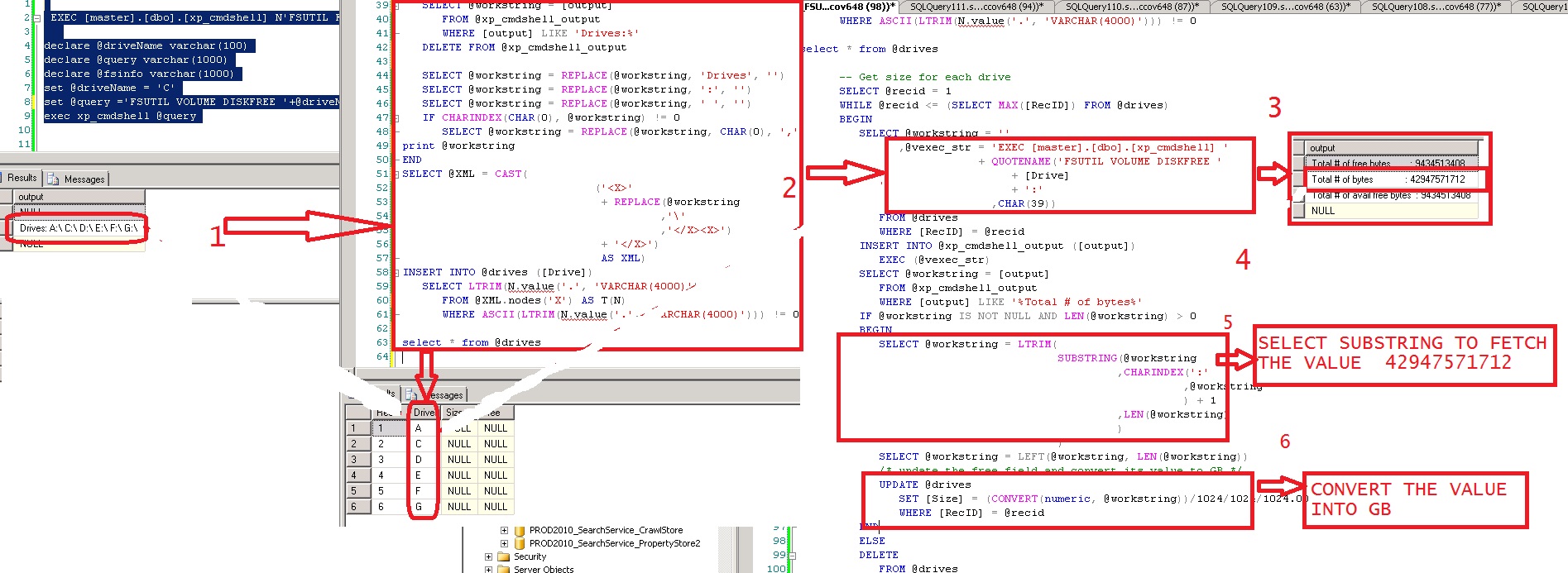Viewport: 1568px width, 573px height.
Task: Select row header 5 in drives grid
Action: pyautogui.click(x=357, y=491)
